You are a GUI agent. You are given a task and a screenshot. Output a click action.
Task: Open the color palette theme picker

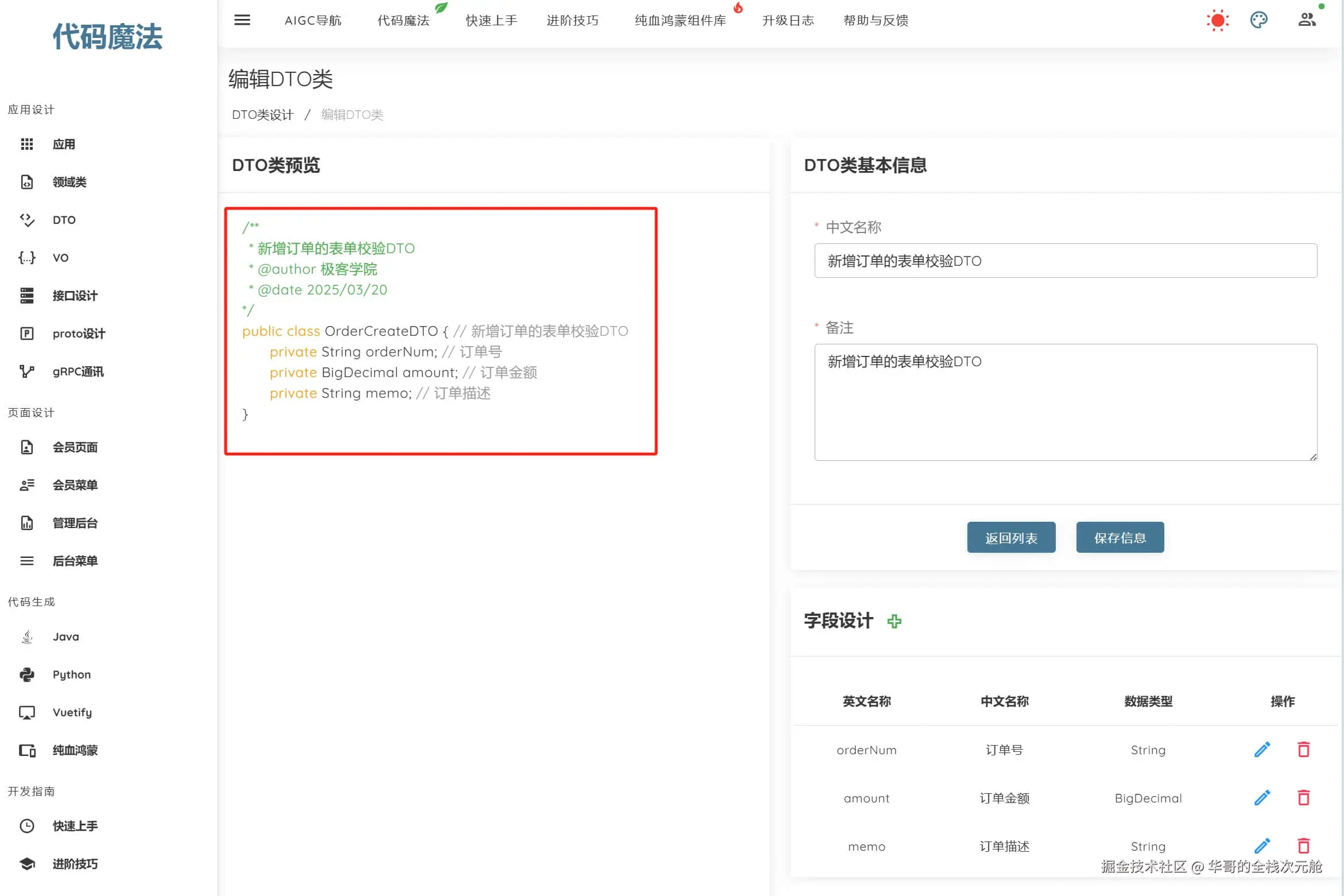tap(1258, 20)
